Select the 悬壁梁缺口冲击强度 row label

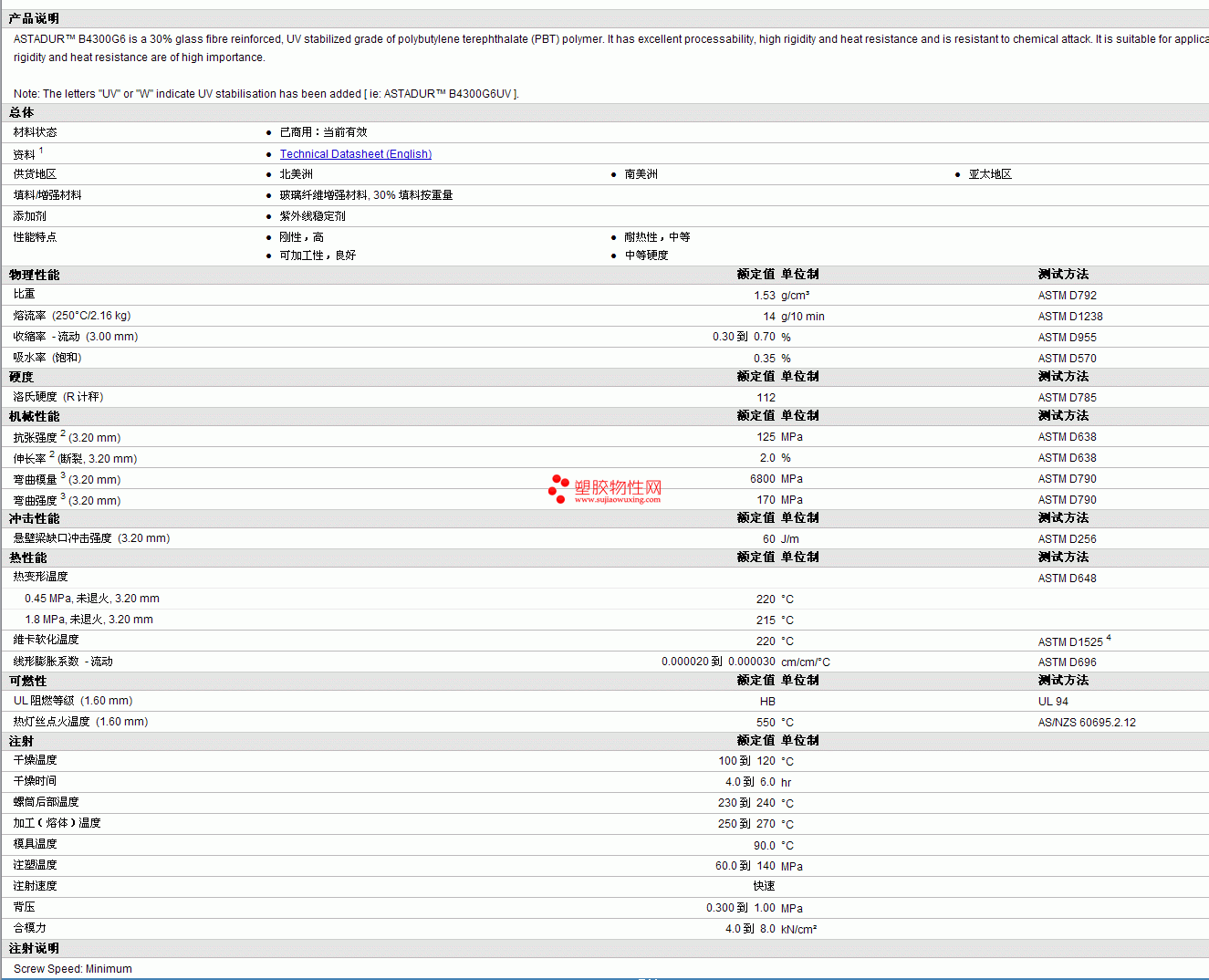click(91, 538)
